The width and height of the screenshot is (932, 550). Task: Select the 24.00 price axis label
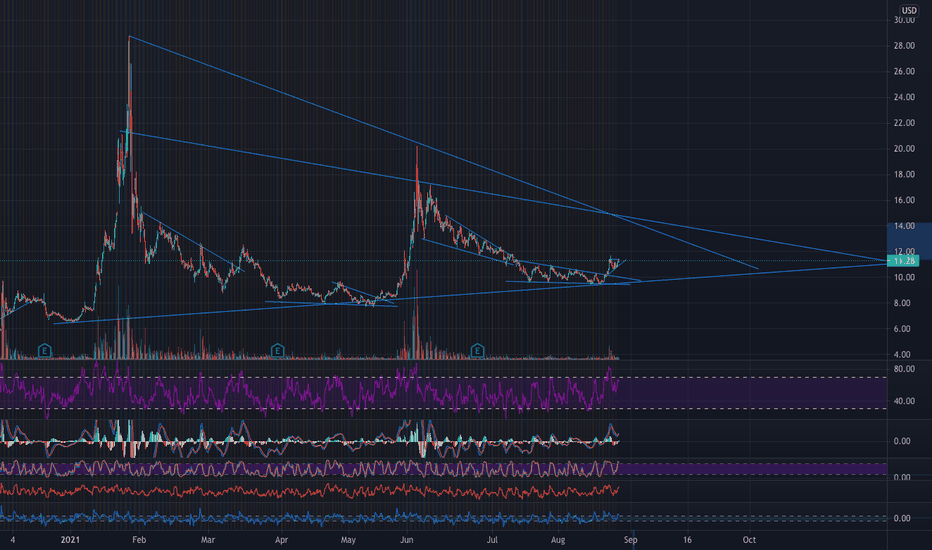[904, 98]
